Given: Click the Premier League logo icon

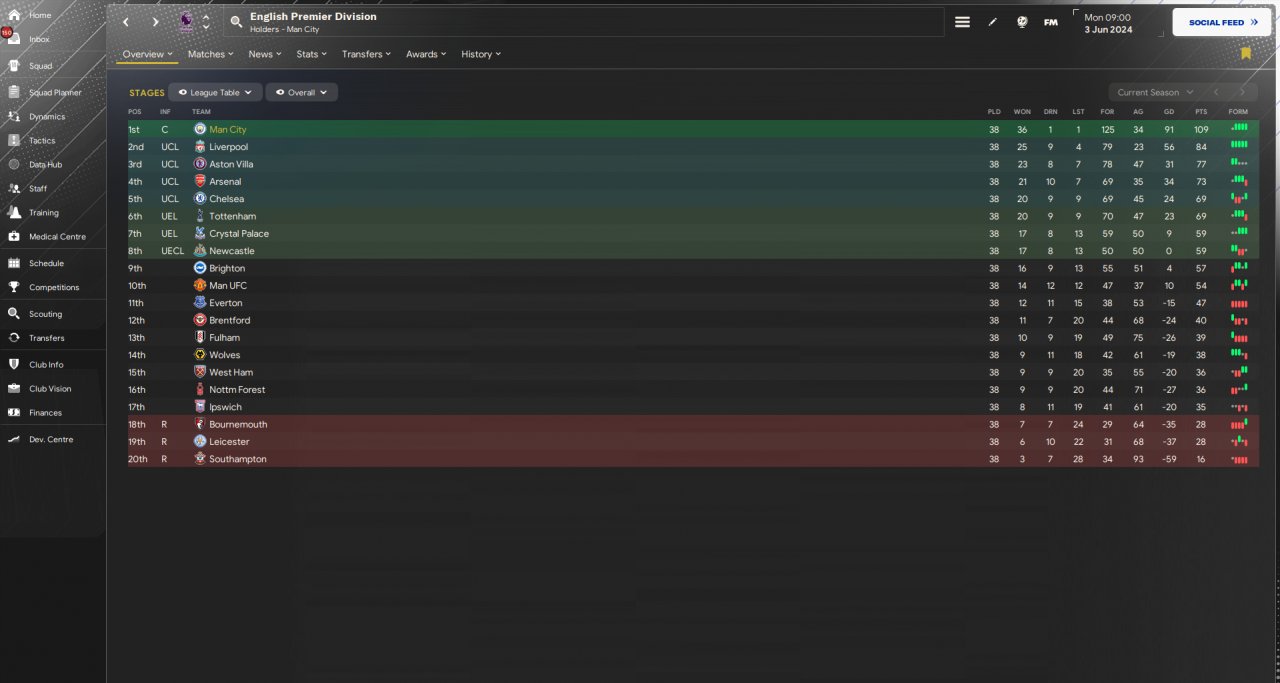Looking at the screenshot, I should 187,22.
